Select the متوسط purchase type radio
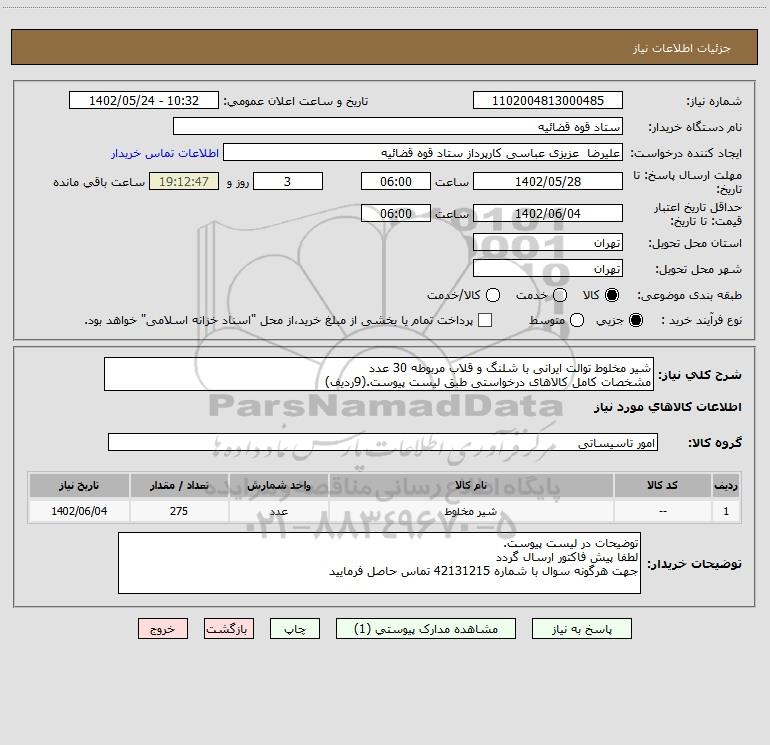770x745 pixels. [577, 320]
